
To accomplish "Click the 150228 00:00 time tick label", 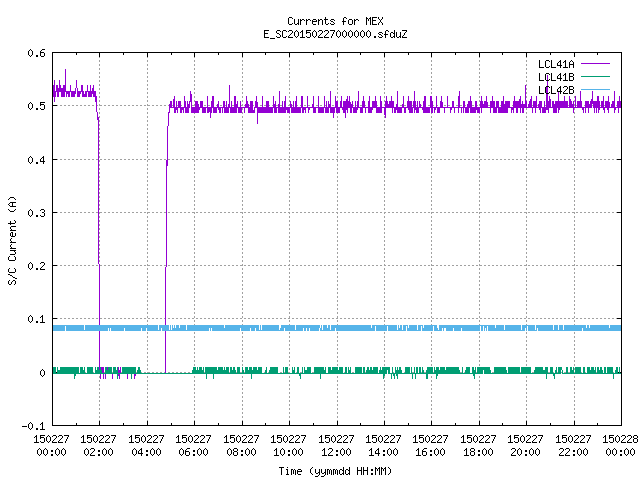I will (x=620, y=446).
